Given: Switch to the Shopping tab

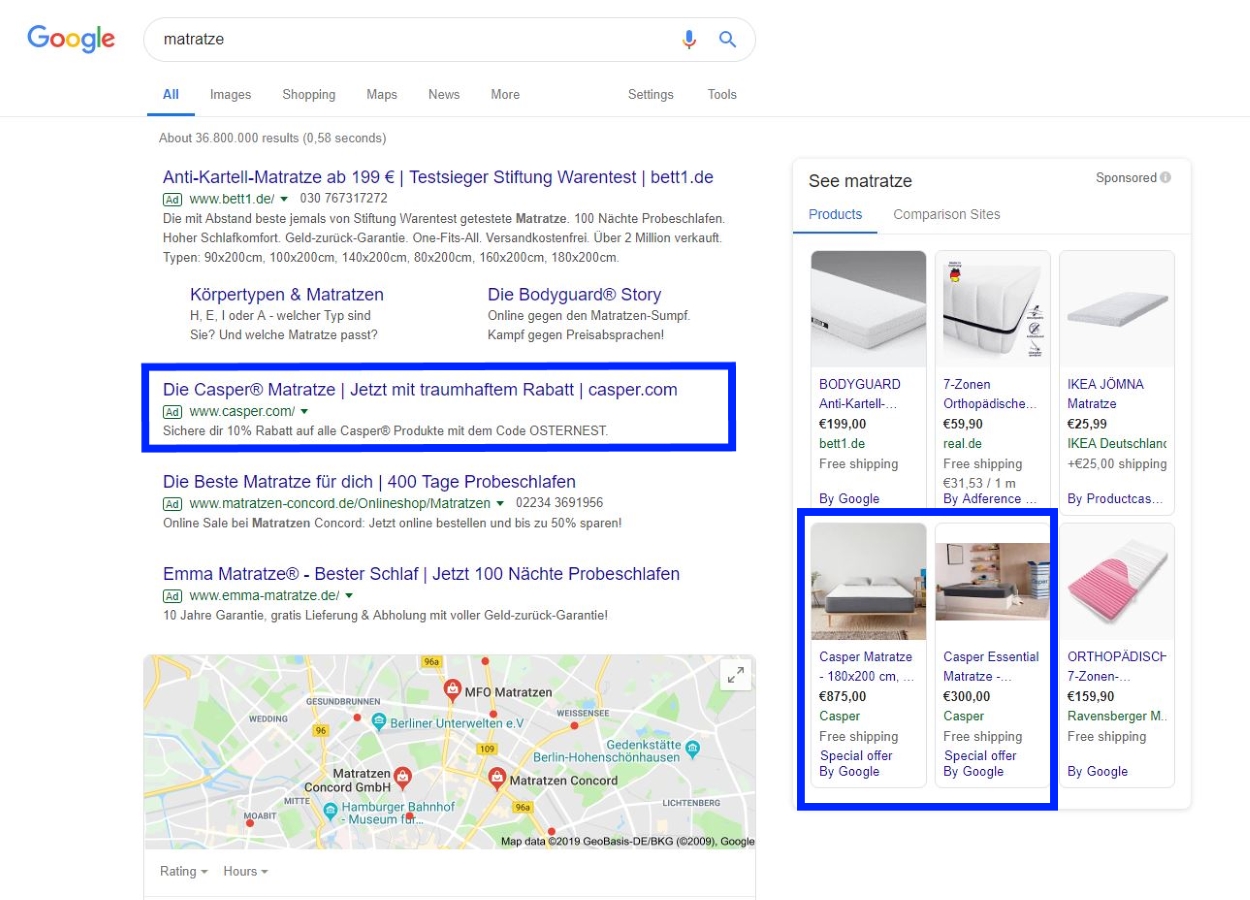Looking at the screenshot, I should [x=309, y=94].
